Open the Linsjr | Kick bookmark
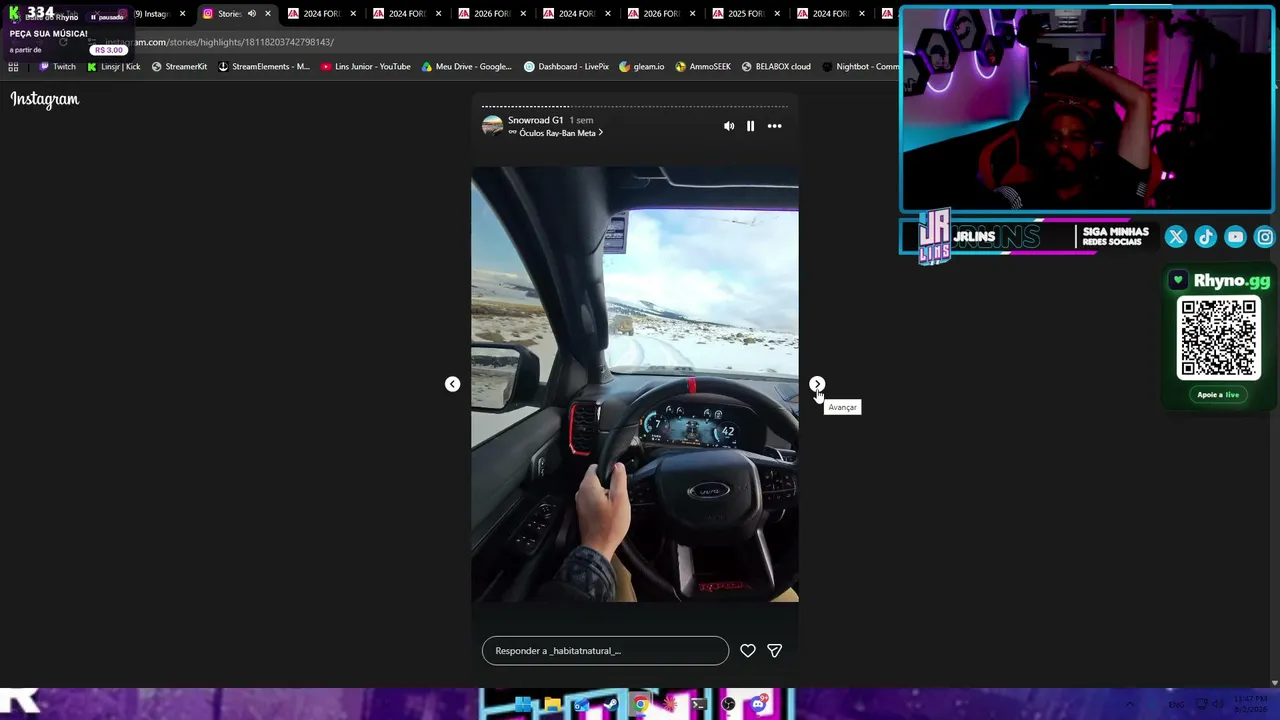 [113, 67]
